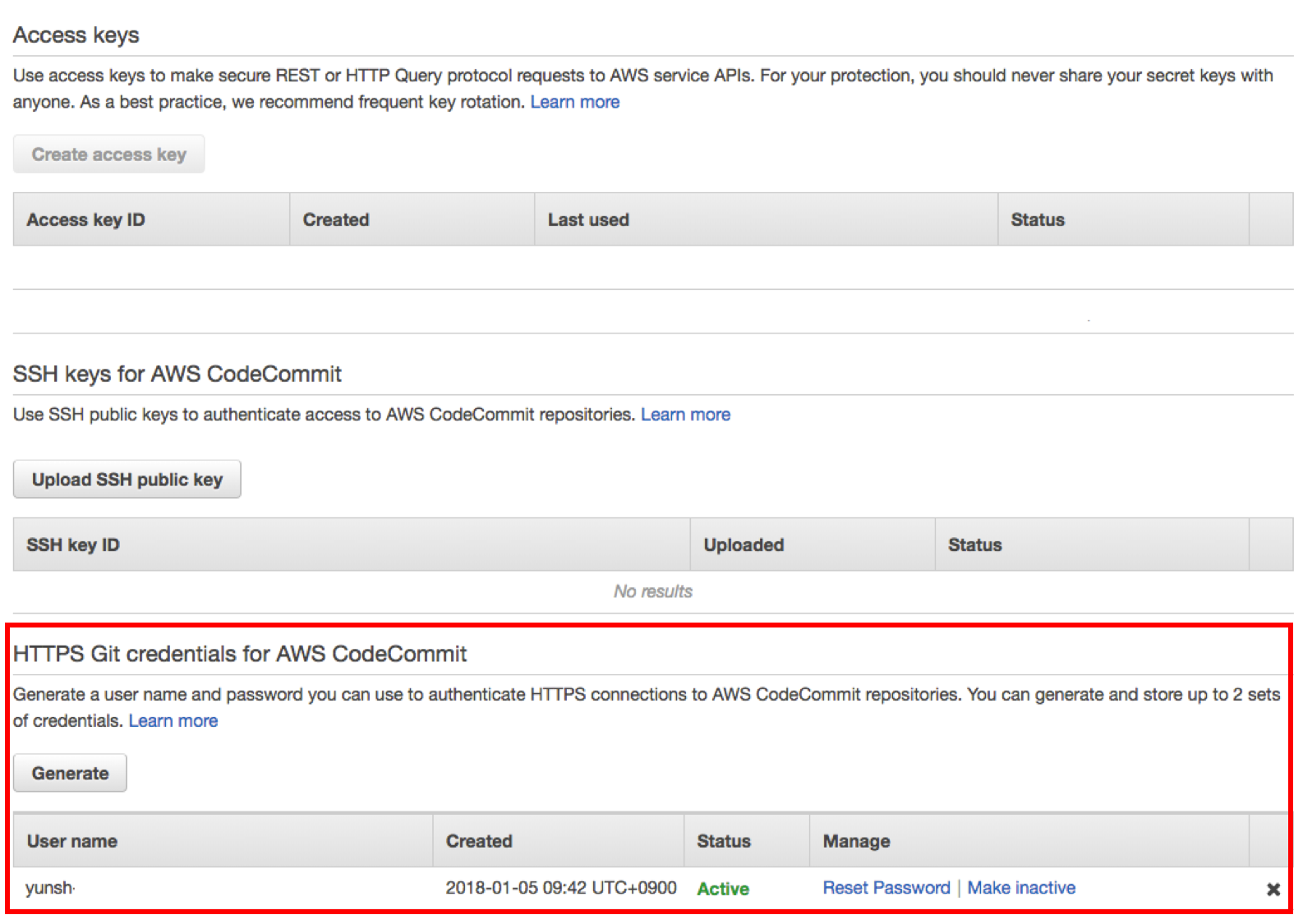Open Learn more link under Access keys
Image resolution: width=1303 pixels, height=924 pixels.
pyautogui.click(x=574, y=102)
